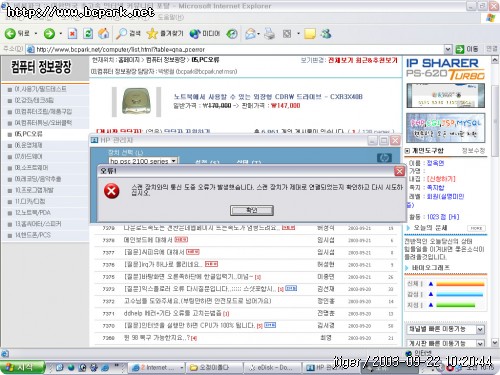Open the Windows 시작 Start button

point(22,367)
